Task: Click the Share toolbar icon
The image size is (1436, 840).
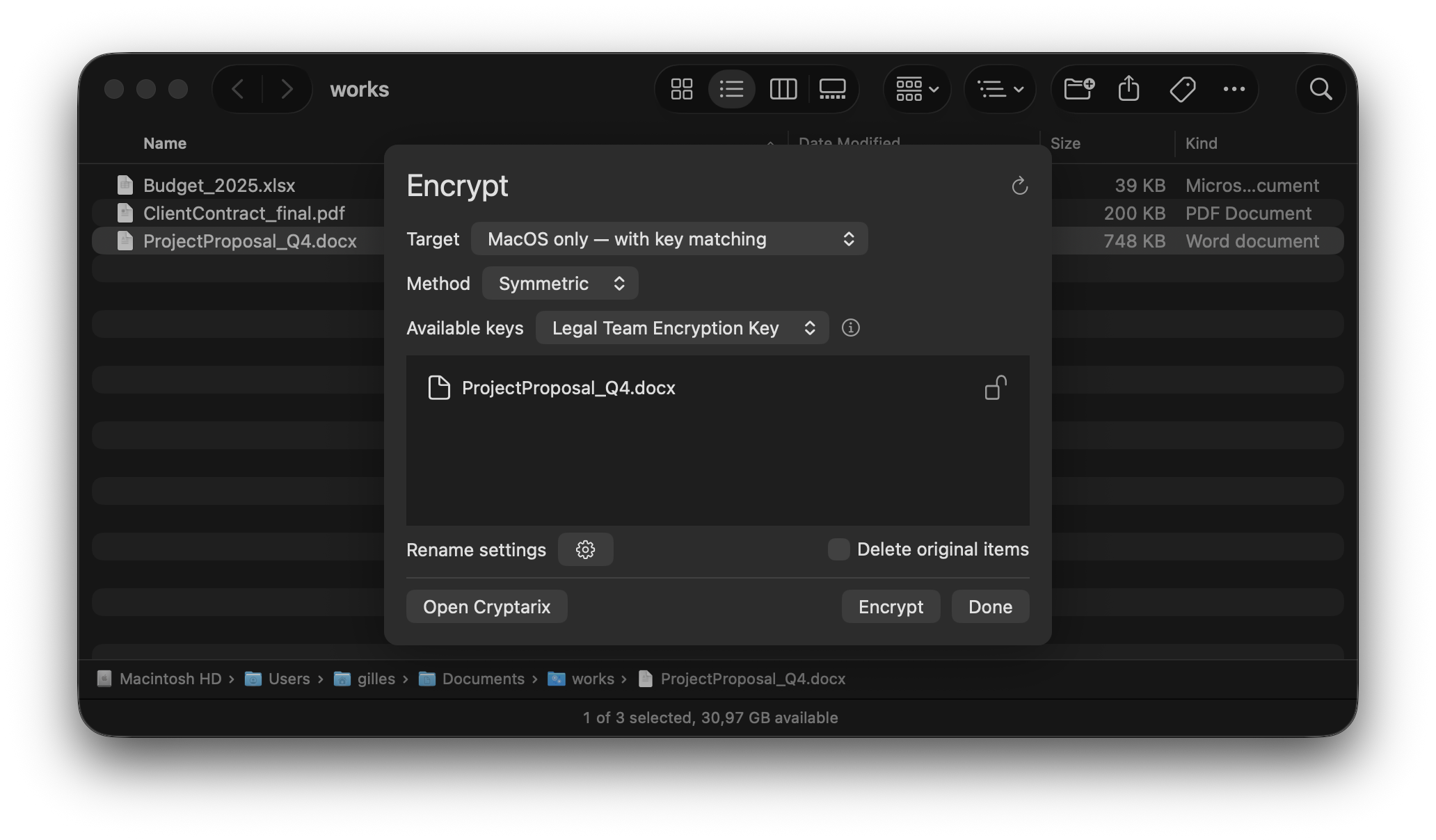Action: (x=1129, y=89)
